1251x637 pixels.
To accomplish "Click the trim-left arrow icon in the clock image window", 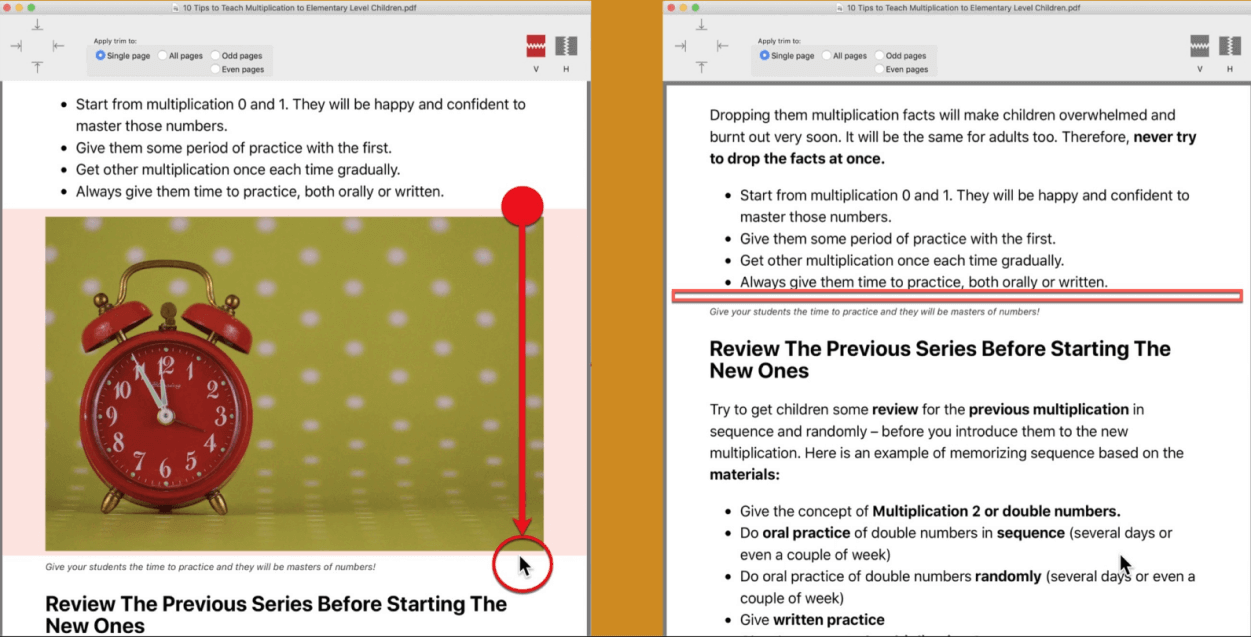I will click(17, 46).
